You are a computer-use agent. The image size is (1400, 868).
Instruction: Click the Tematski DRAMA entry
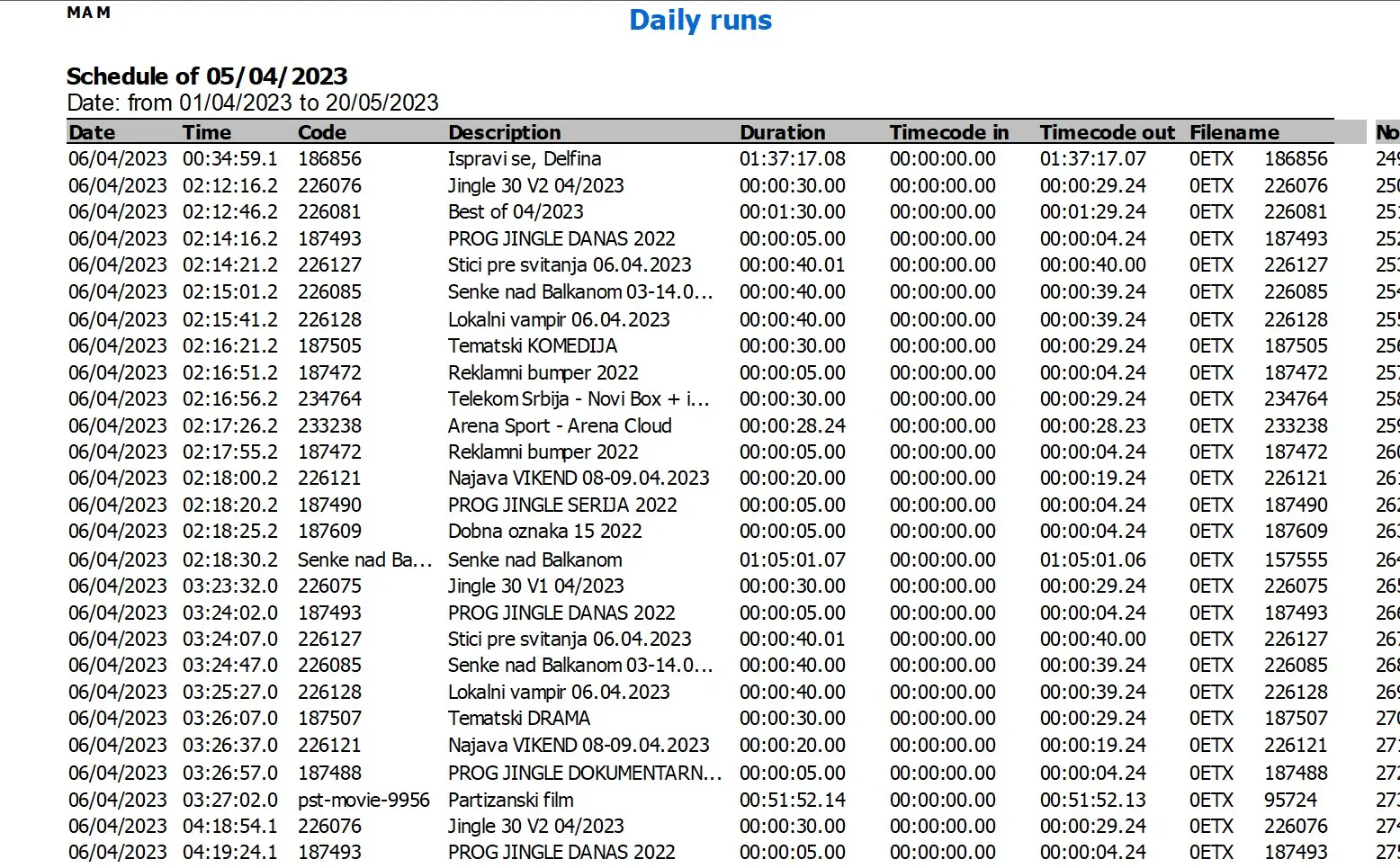point(519,719)
